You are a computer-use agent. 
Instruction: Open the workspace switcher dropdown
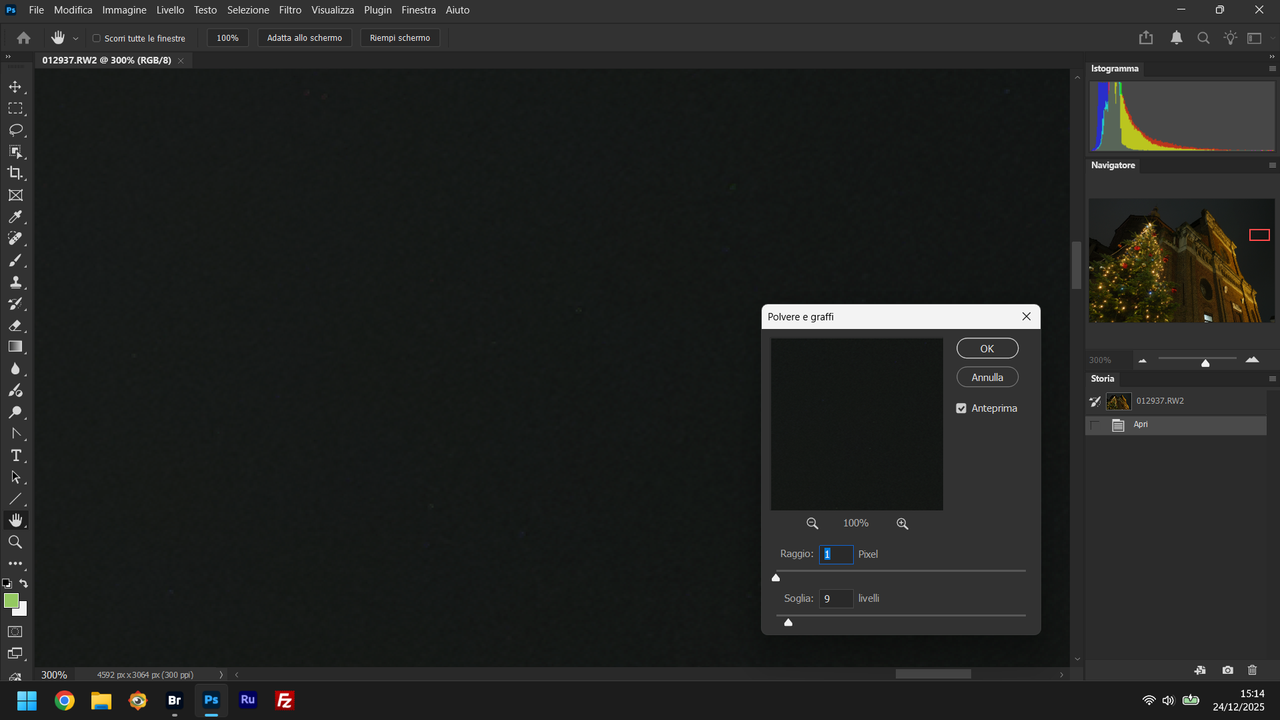coord(1254,38)
